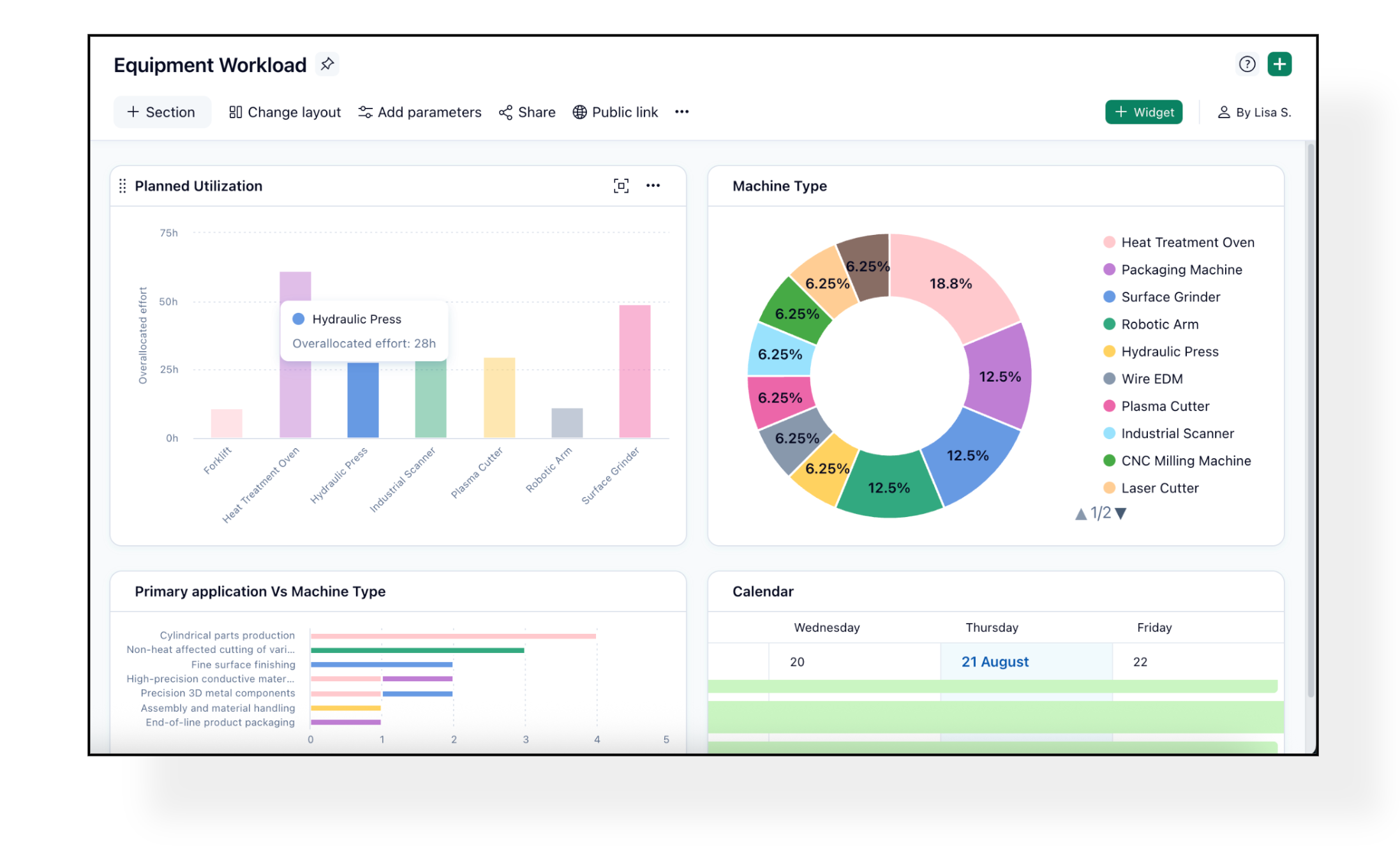Click the Surface Grinder pink bar
Viewport: 1400px width, 849px height.
(634, 372)
